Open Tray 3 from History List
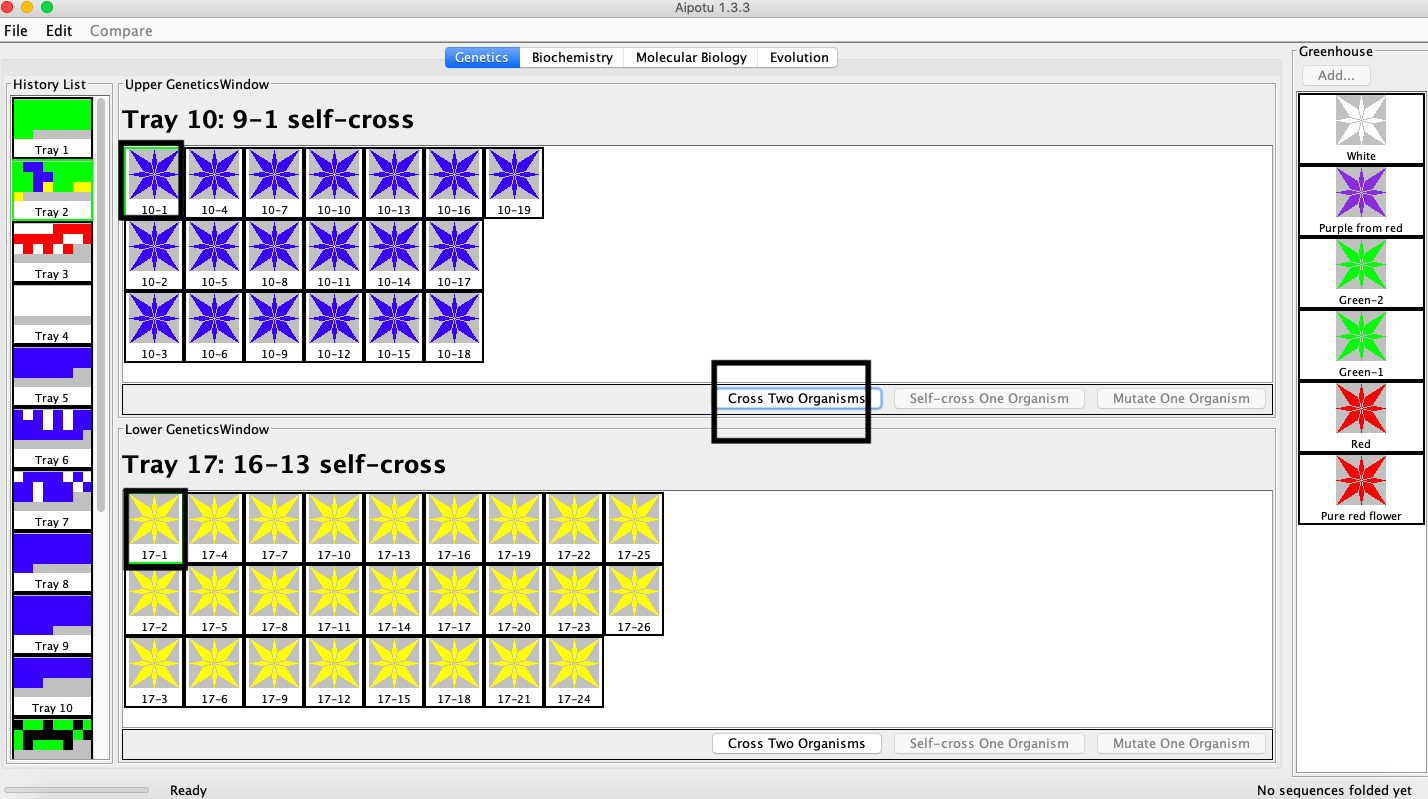1428x799 pixels. coord(52,251)
